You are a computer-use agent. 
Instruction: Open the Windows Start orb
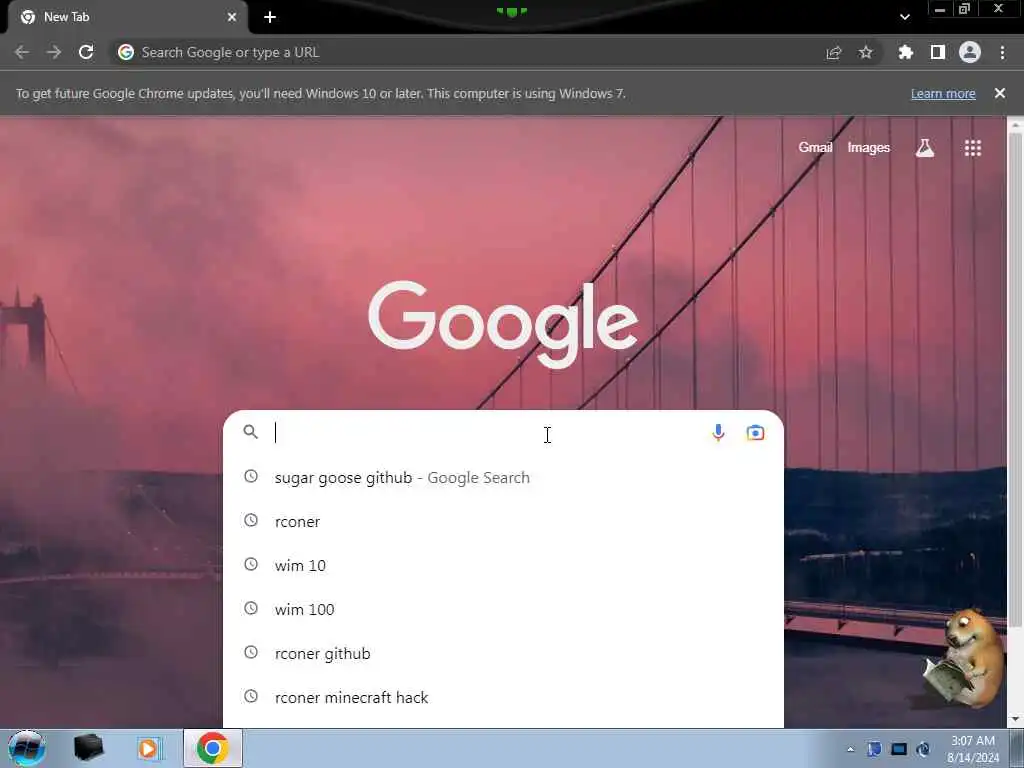(x=26, y=748)
